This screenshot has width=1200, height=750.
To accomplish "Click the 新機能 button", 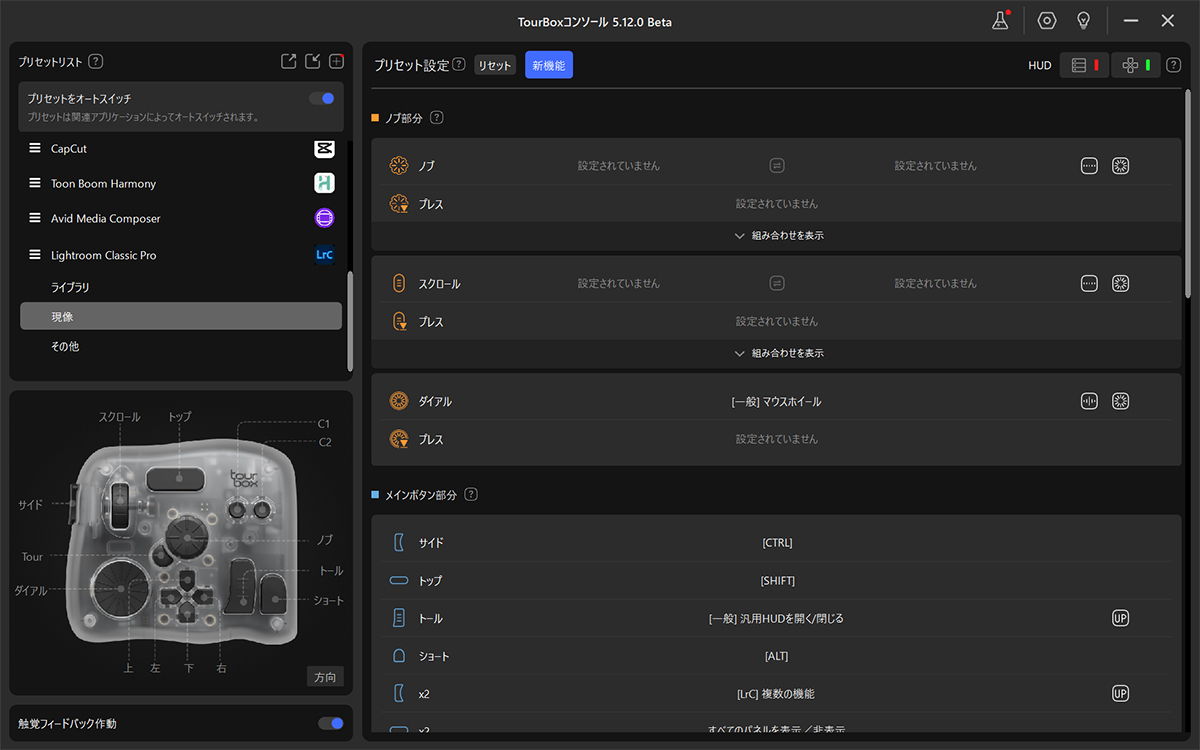I will click(x=549, y=65).
